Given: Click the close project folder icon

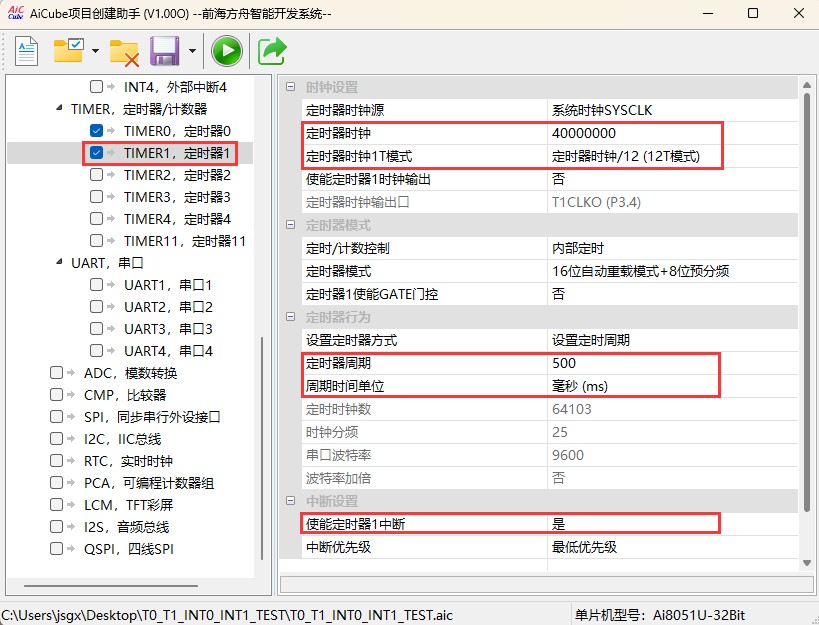Looking at the screenshot, I should [x=125, y=51].
